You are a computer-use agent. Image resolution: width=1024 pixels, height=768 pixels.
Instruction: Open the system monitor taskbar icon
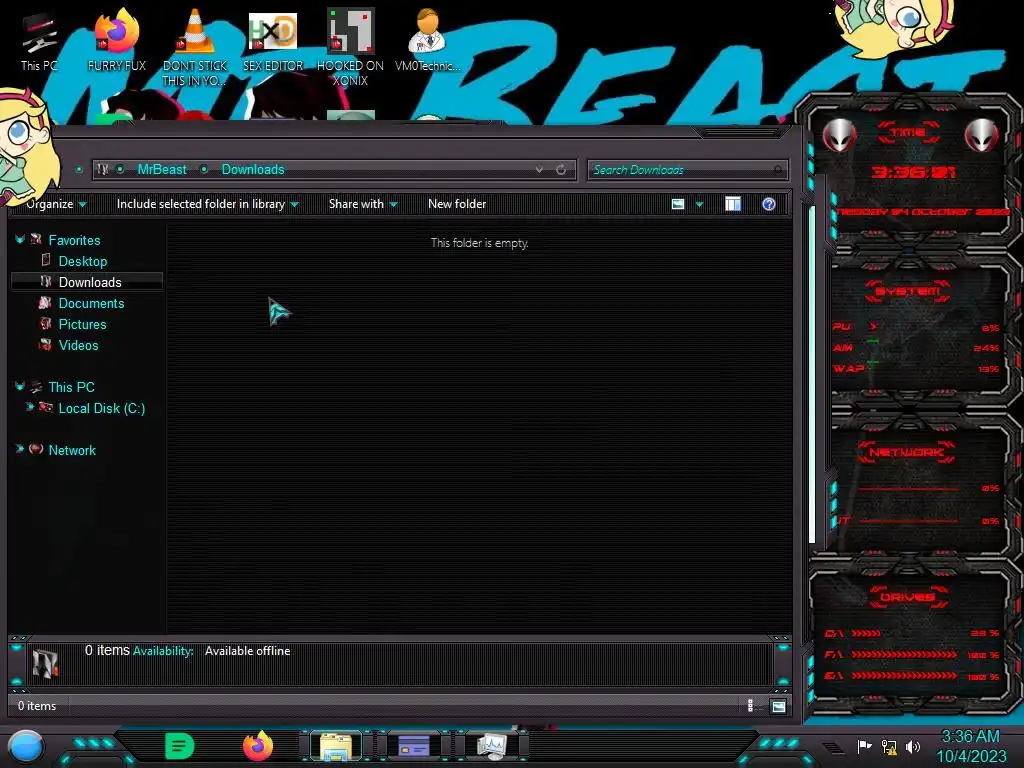(x=492, y=746)
